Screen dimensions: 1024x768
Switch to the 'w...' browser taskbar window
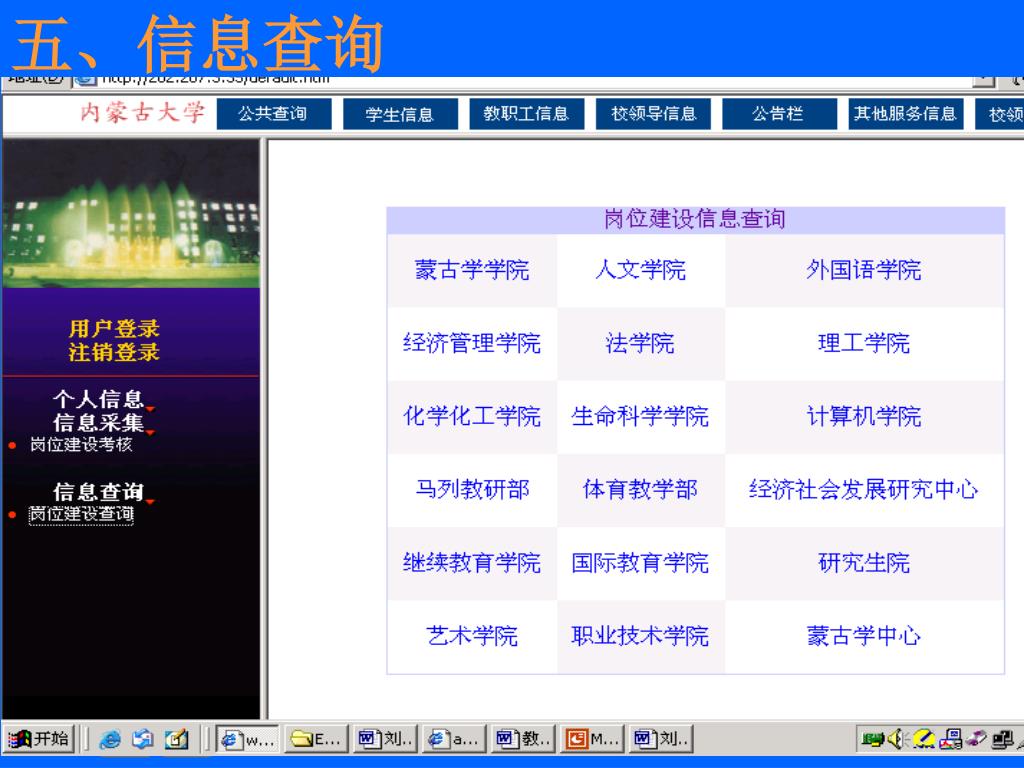(248, 739)
